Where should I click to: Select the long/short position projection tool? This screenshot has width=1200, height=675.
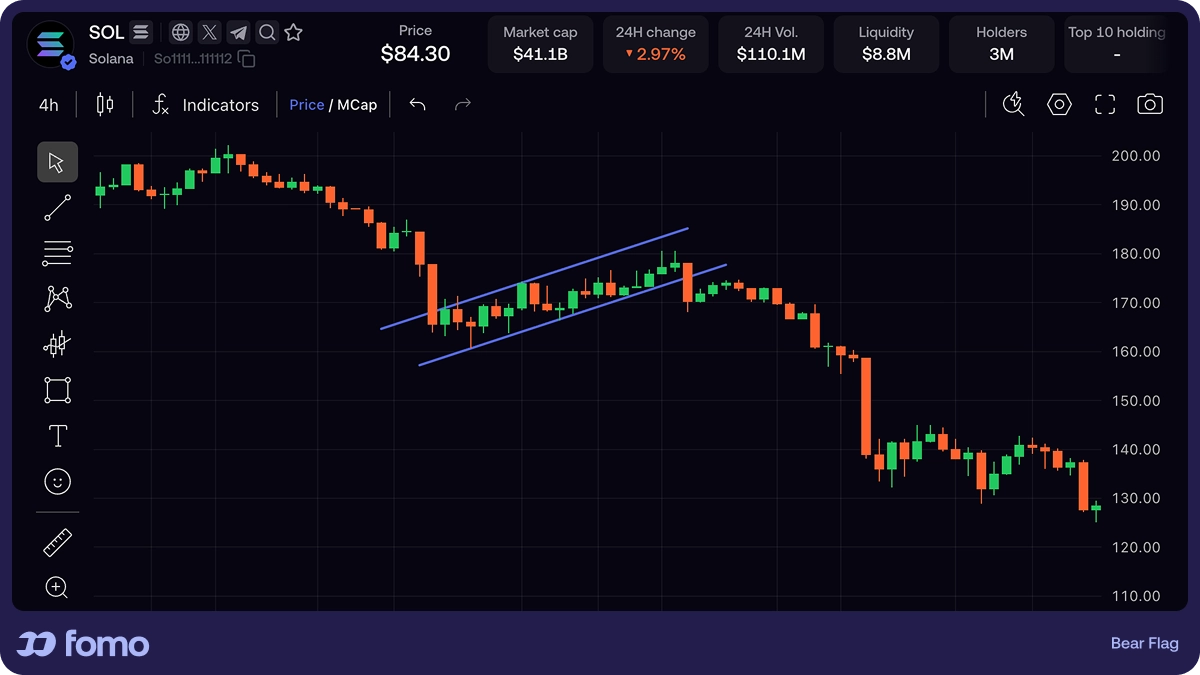(57, 344)
